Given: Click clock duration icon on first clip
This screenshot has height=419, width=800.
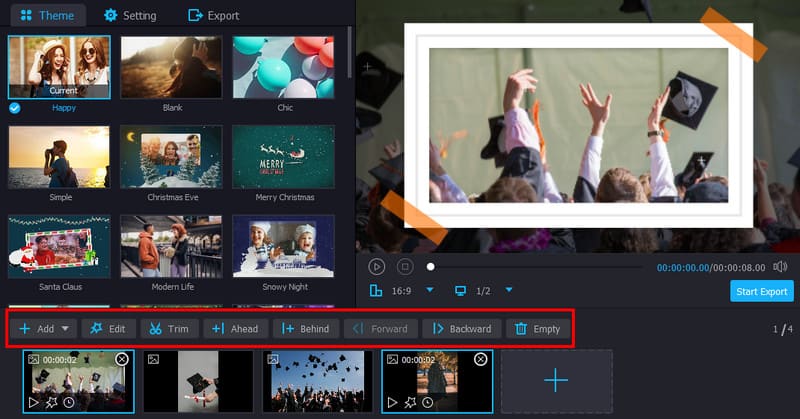Looking at the screenshot, I should (x=68, y=402).
